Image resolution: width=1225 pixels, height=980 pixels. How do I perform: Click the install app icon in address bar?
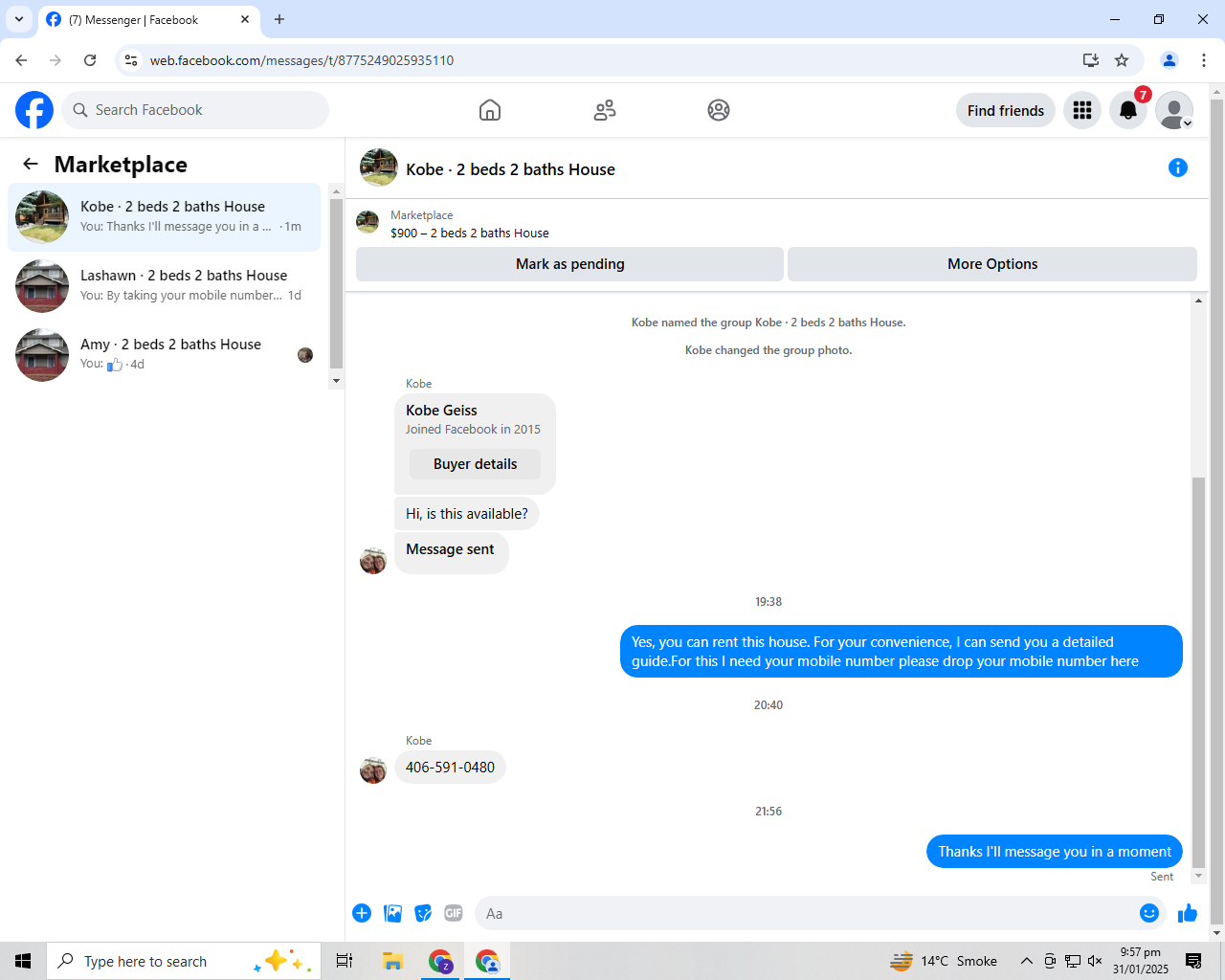tap(1090, 60)
